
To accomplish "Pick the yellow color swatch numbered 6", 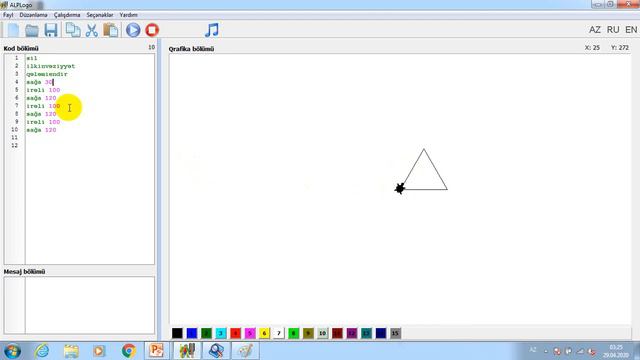I will tap(264, 333).
